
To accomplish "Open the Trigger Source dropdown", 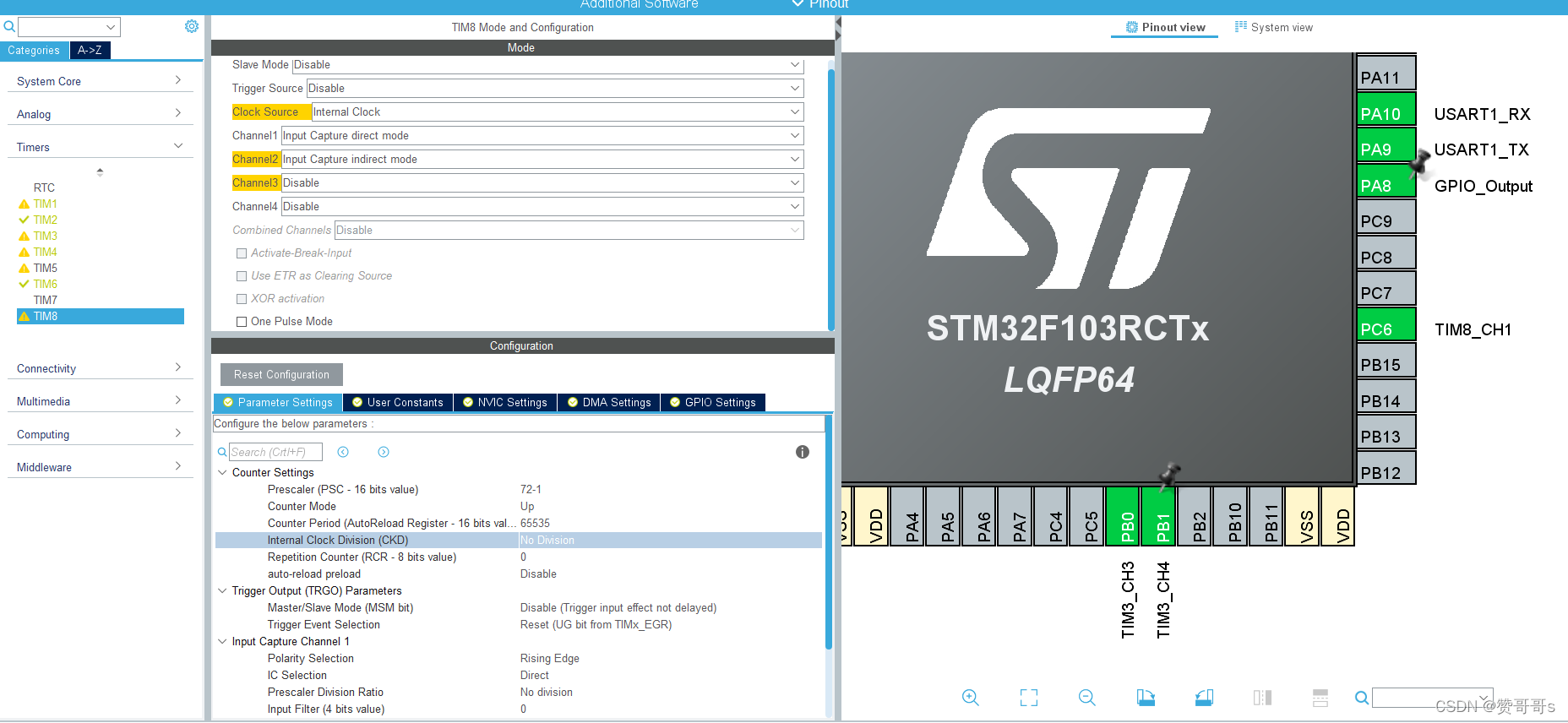I will point(555,89).
